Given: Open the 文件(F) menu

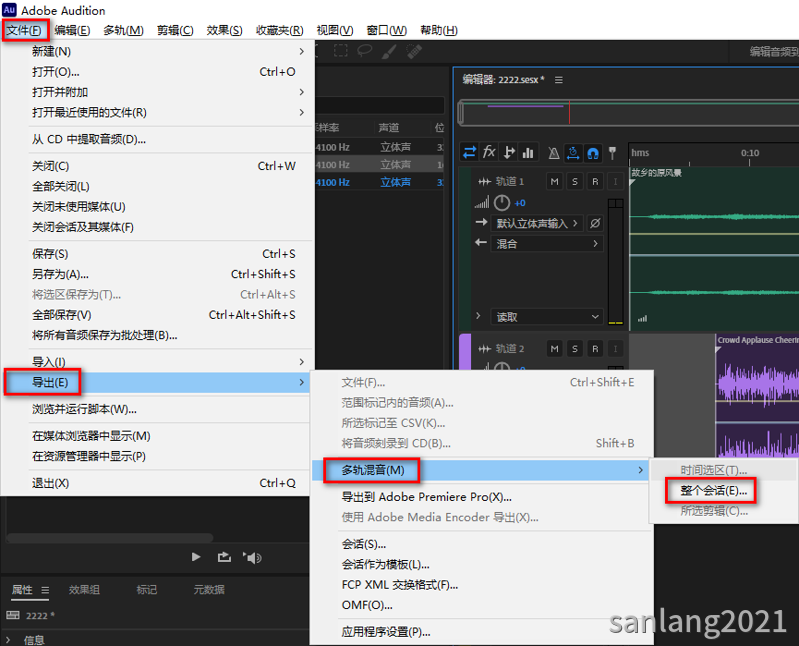Looking at the screenshot, I should click(23, 31).
